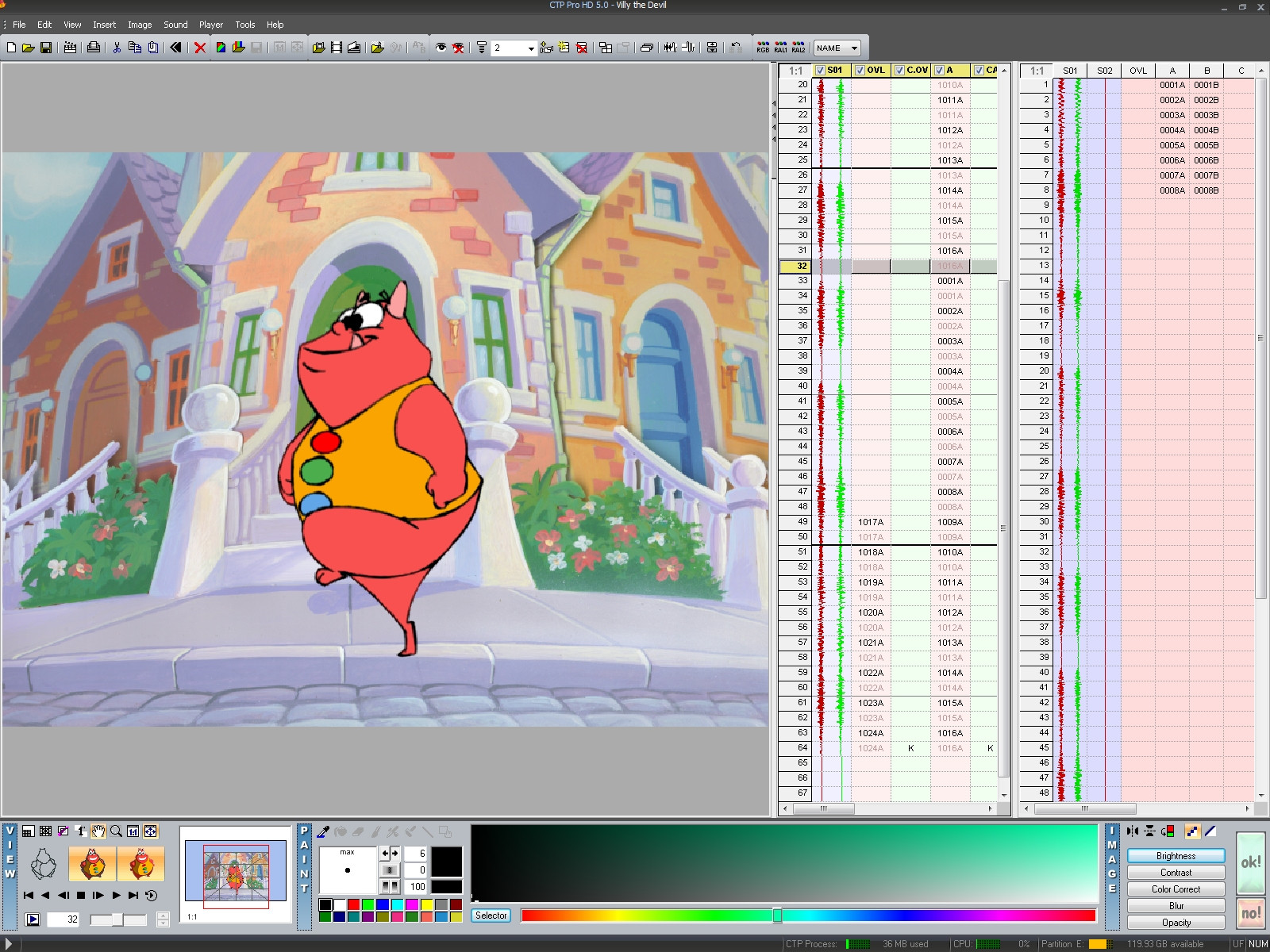Click the red X delete icon
1270x952 pixels.
click(200, 48)
